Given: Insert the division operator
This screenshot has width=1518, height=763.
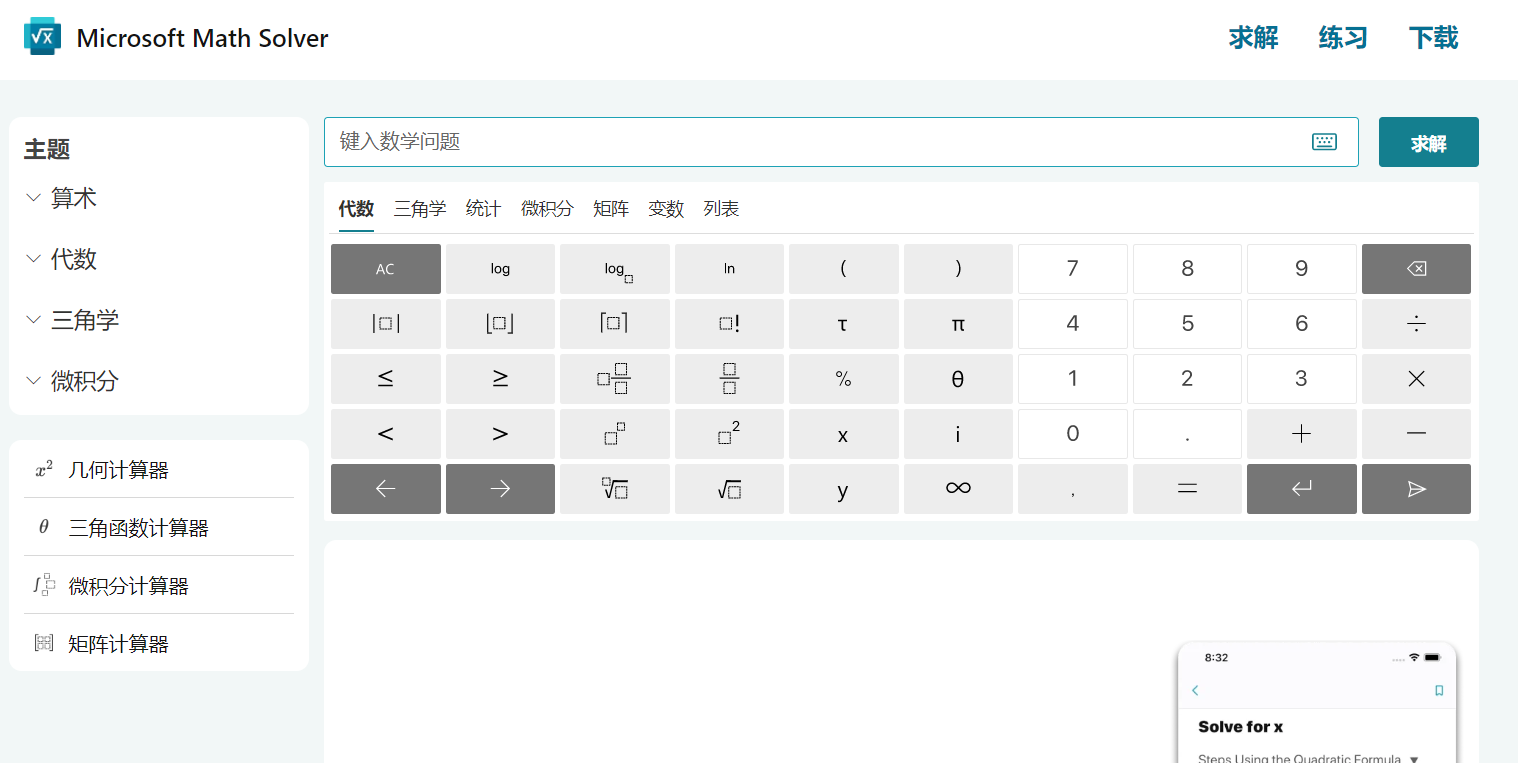Looking at the screenshot, I should click(x=1416, y=324).
